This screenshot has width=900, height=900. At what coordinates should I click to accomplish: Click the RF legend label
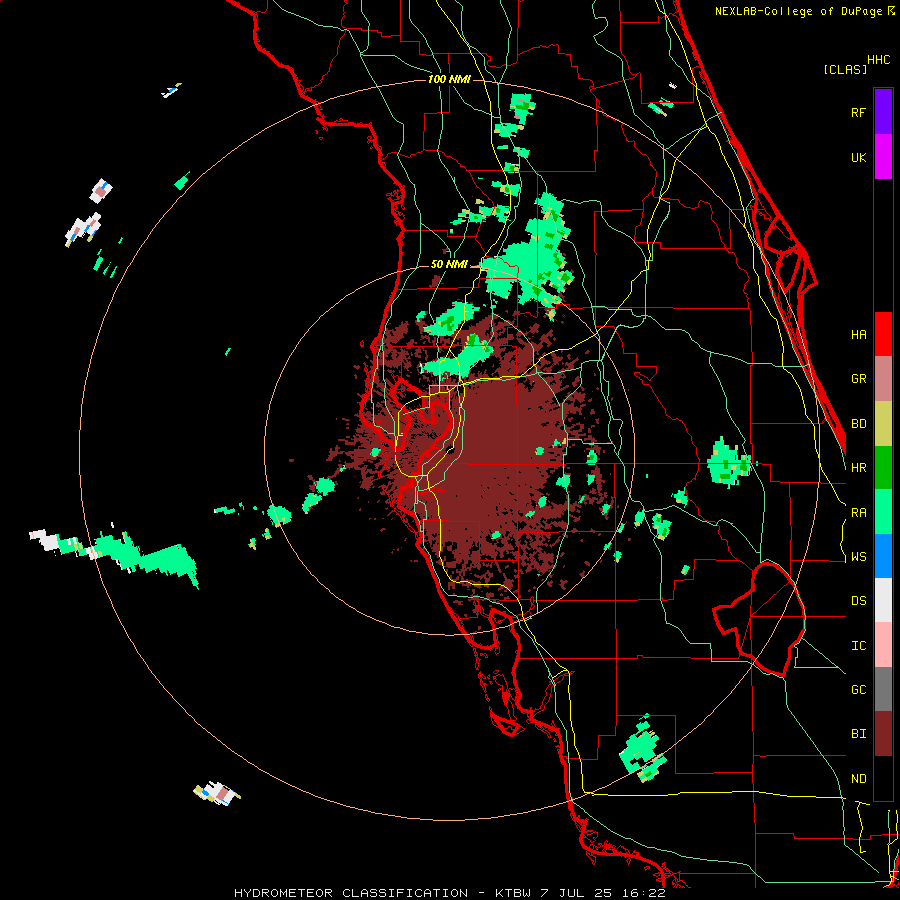click(859, 112)
